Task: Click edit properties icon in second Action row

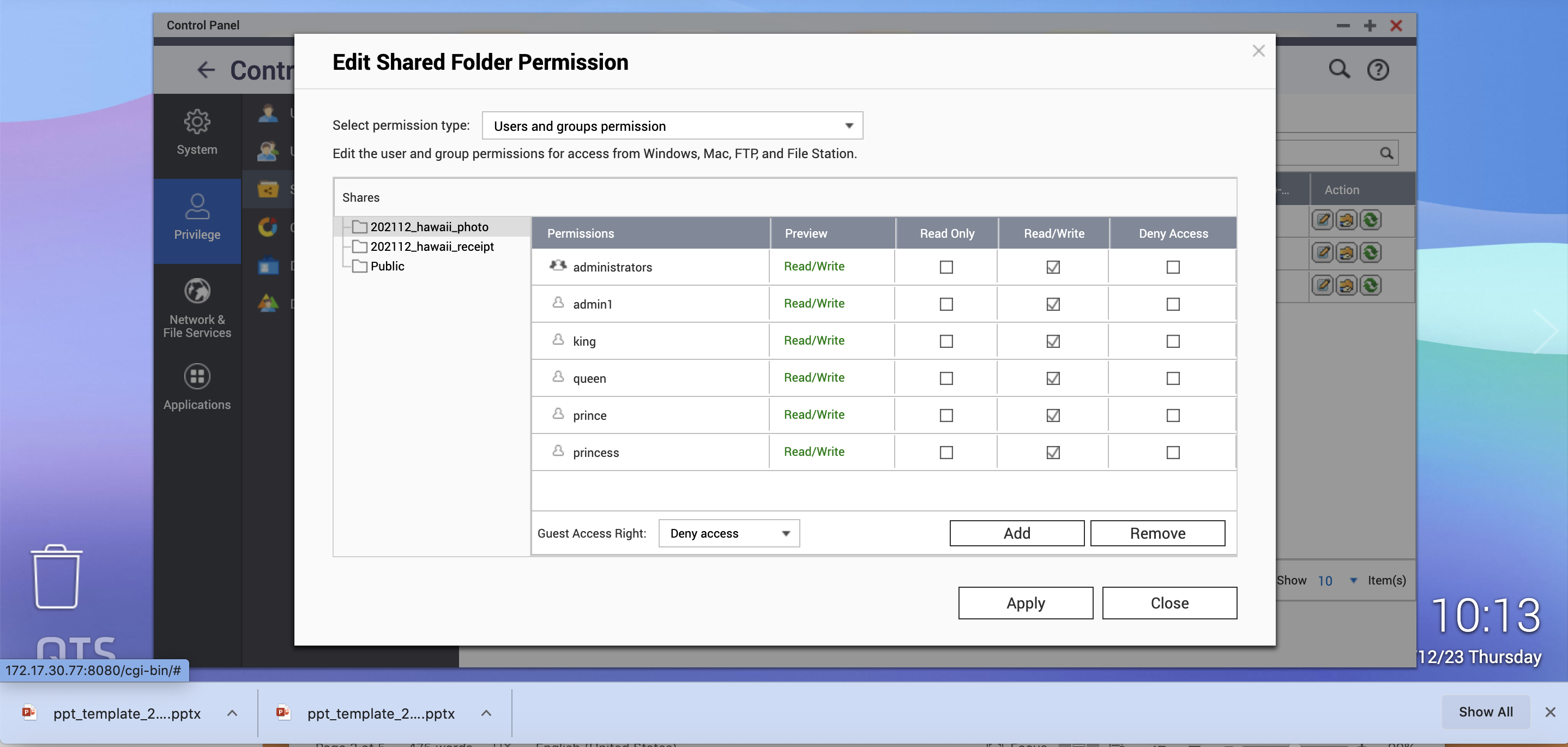Action: (x=1322, y=252)
